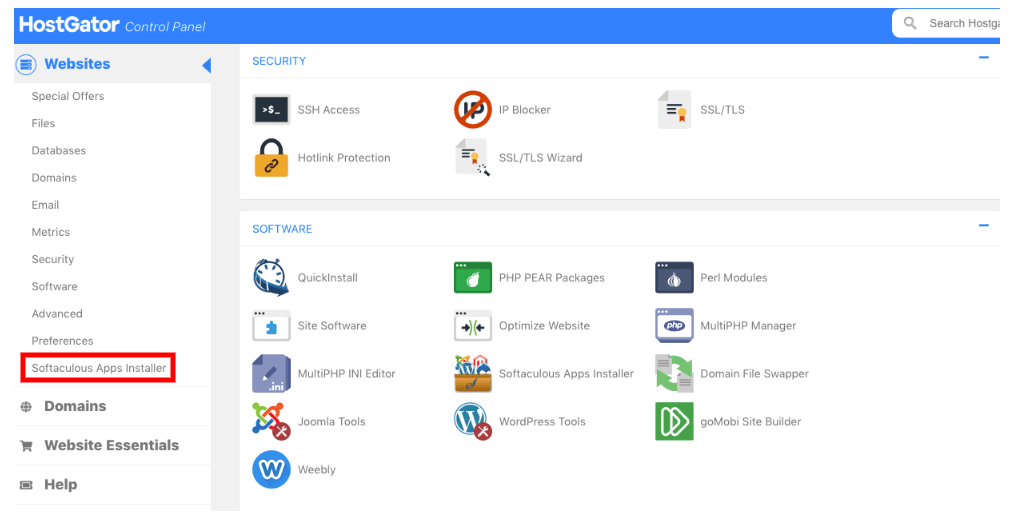The height and width of the screenshot is (528, 1015).
Task: Click the IP Blocker label
Action: pos(525,110)
